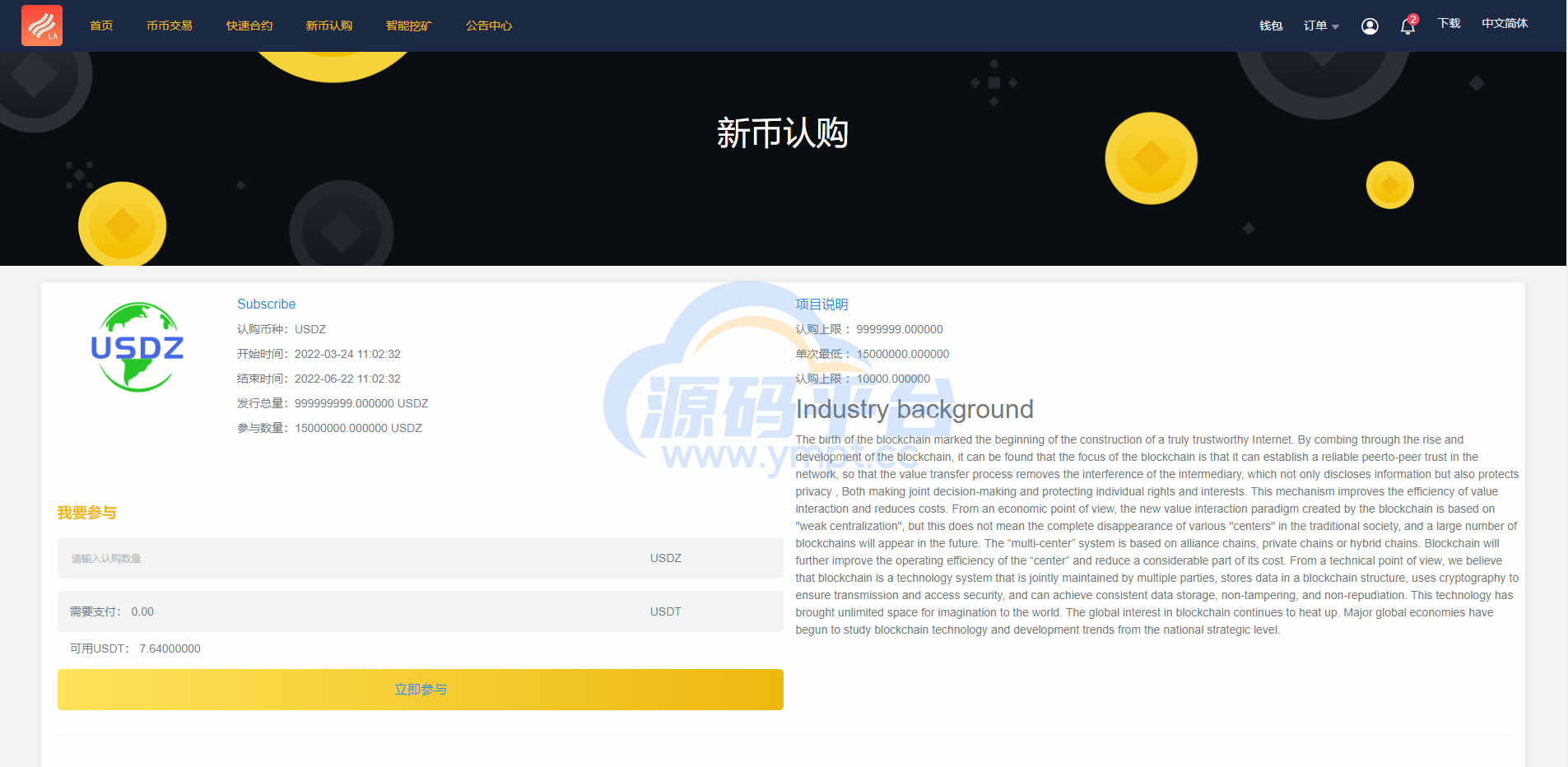
Task: Click 可用USDT: 7.64000000 balance text
Action: 135,648
